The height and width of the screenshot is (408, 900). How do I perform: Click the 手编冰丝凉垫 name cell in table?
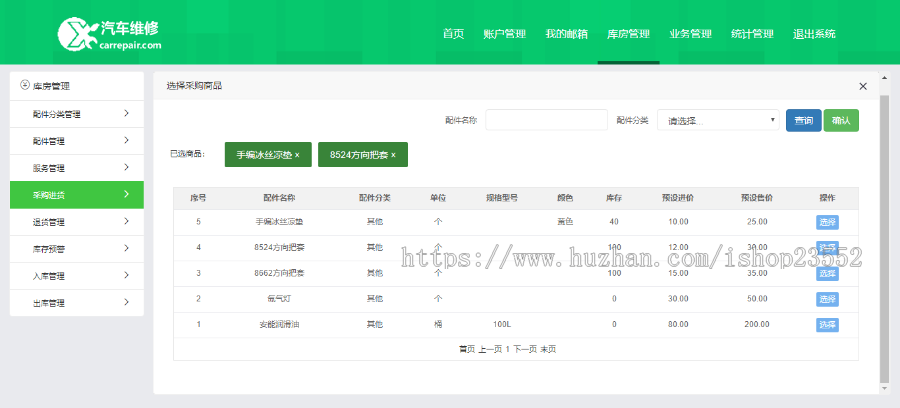[x=279, y=222]
